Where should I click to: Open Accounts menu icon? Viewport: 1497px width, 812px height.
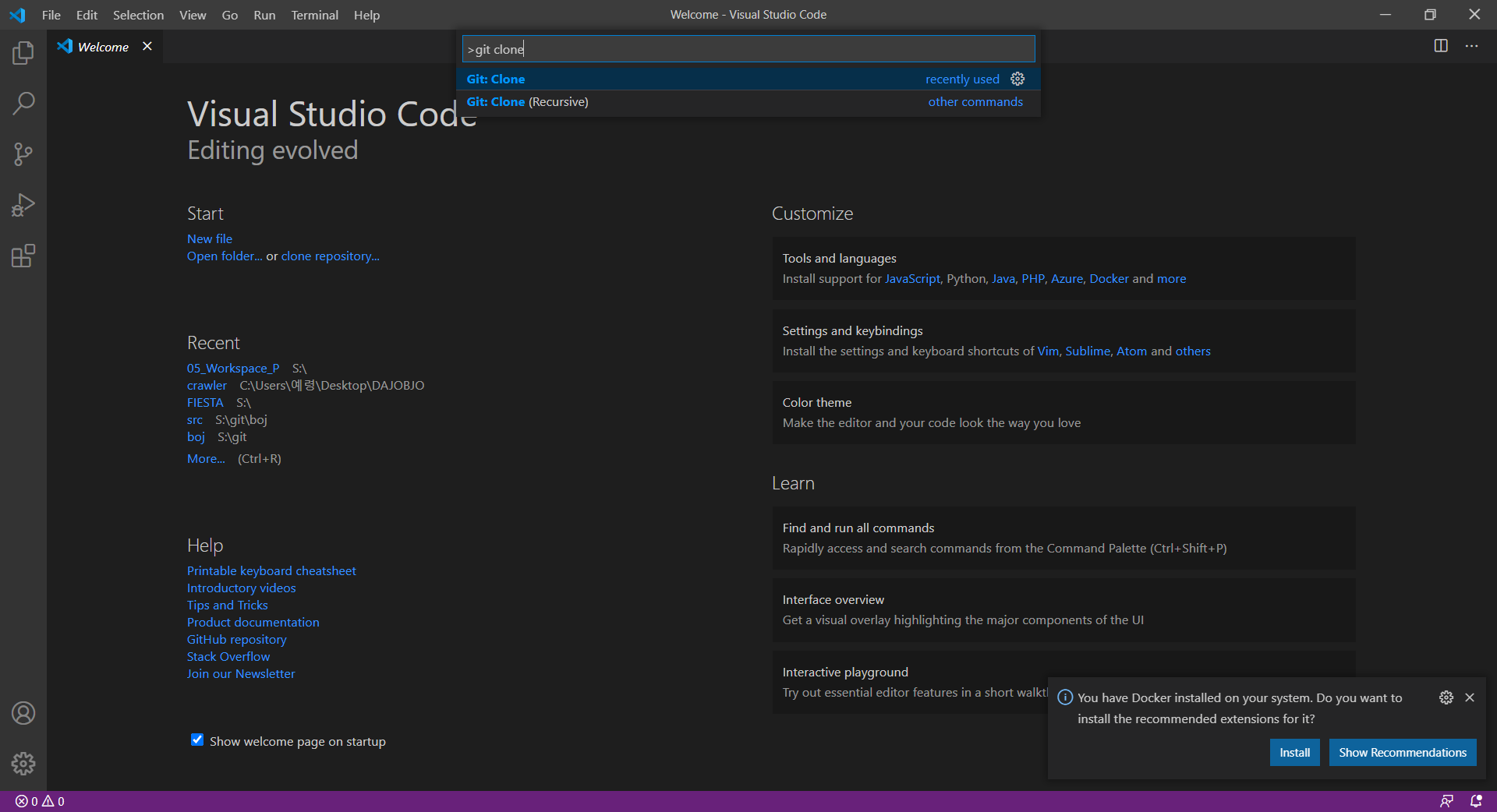click(23, 713)
